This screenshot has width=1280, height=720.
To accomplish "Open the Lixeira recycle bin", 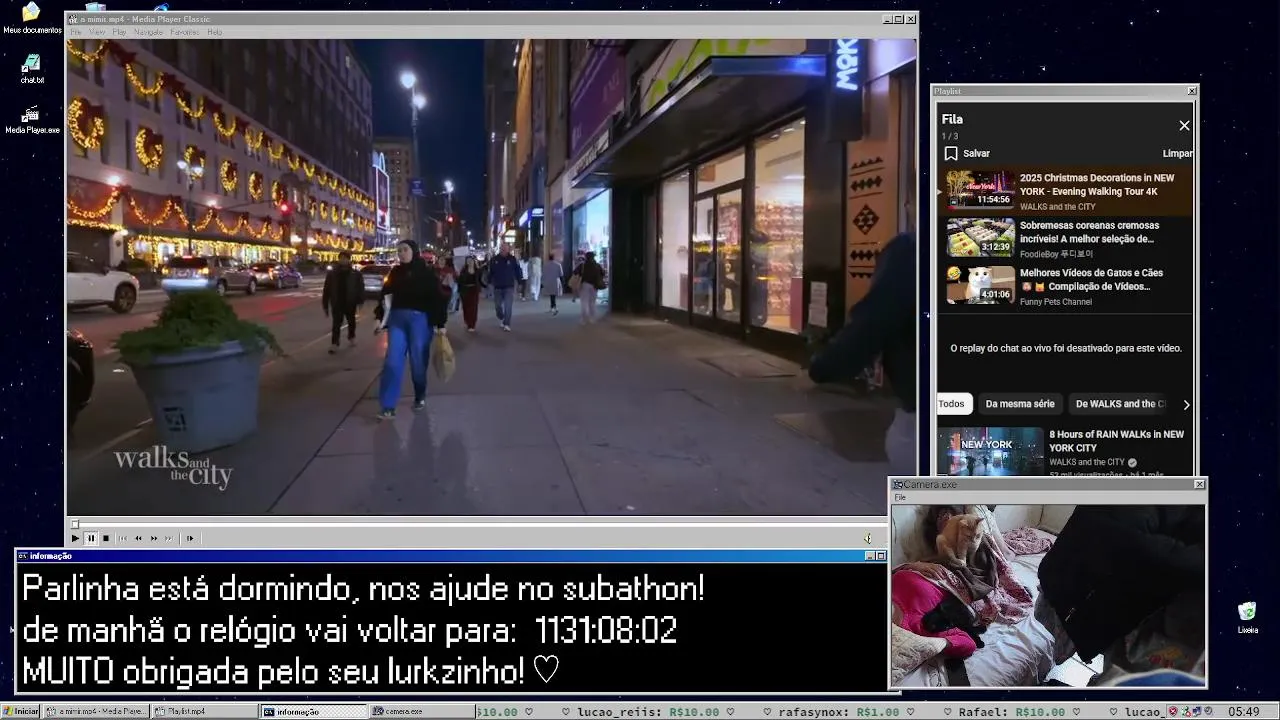I will click(x=1247, y=617).
